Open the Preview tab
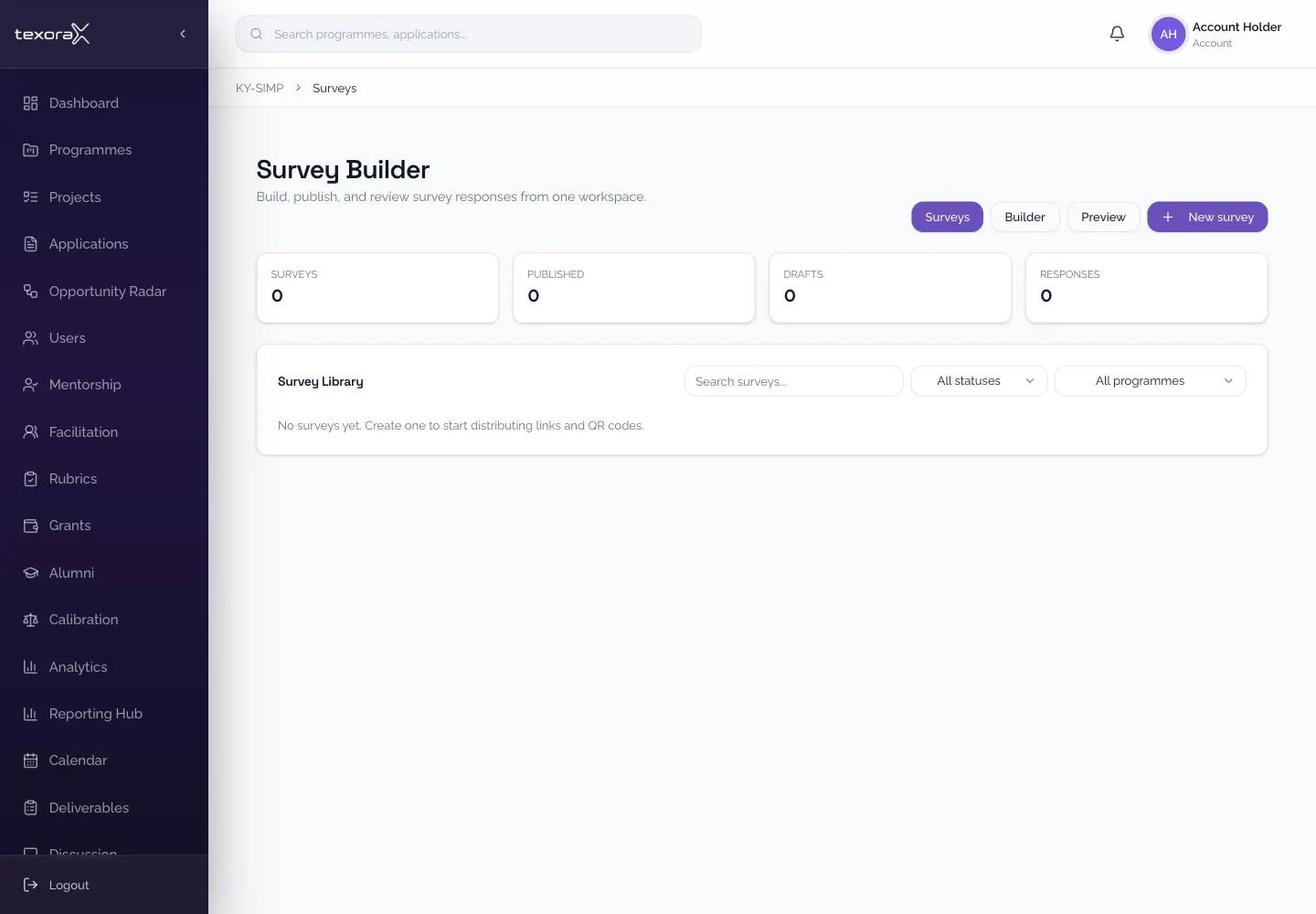This screenshot has width=1316, height=914. click(1103, 217)
